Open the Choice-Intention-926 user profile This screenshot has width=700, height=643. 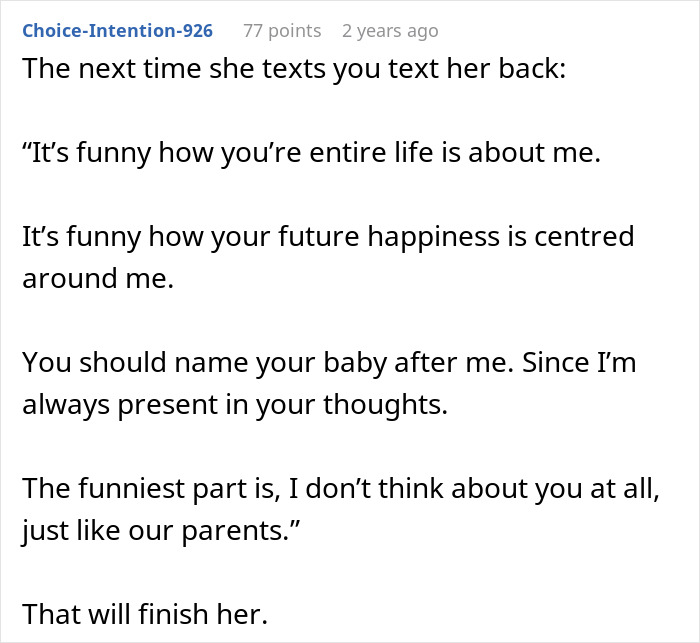coord(117,31)
